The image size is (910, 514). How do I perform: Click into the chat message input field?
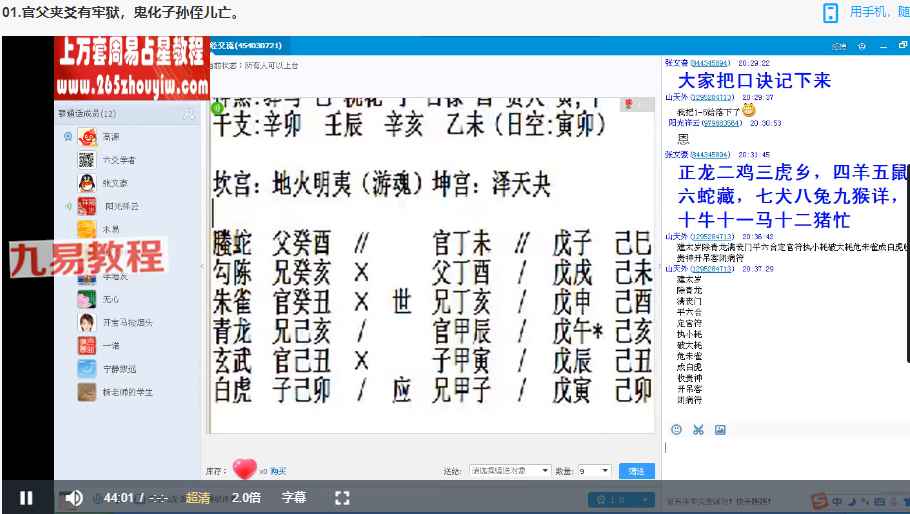click(x=786, y=458)
